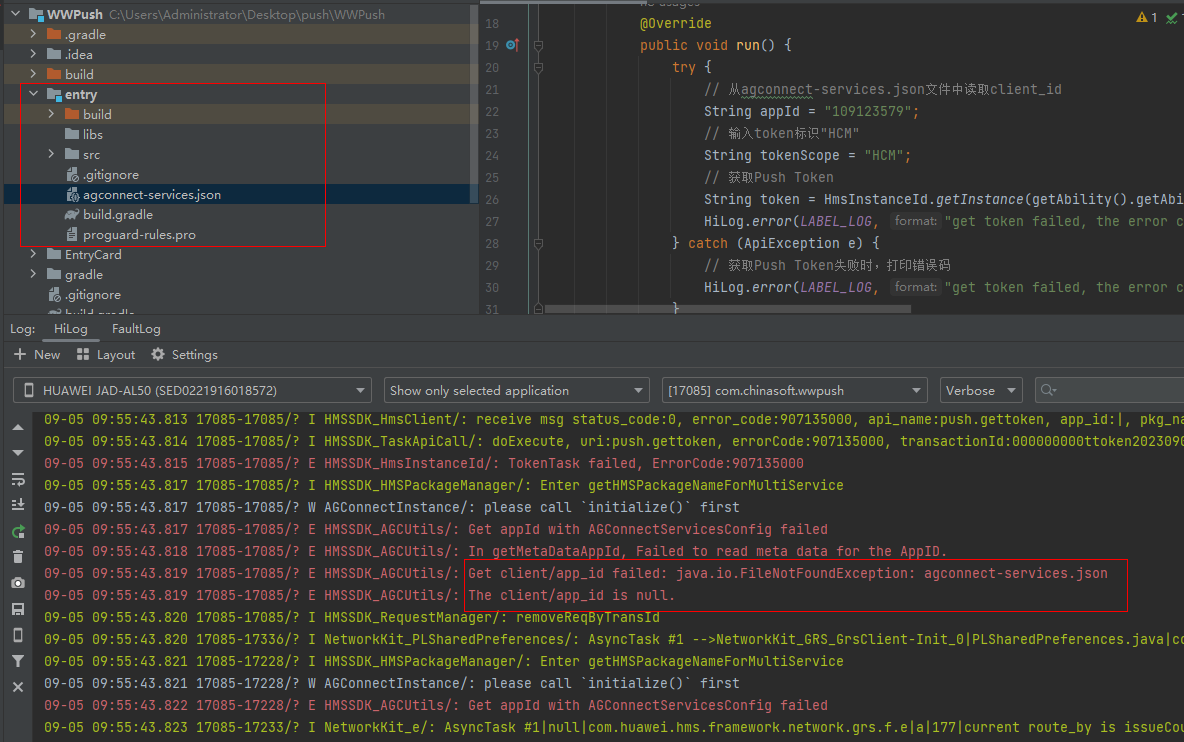This screenshot has height=742, width=1184.
Task: Collapse the run() method fold marker on line 19
Action: (538, 45)
